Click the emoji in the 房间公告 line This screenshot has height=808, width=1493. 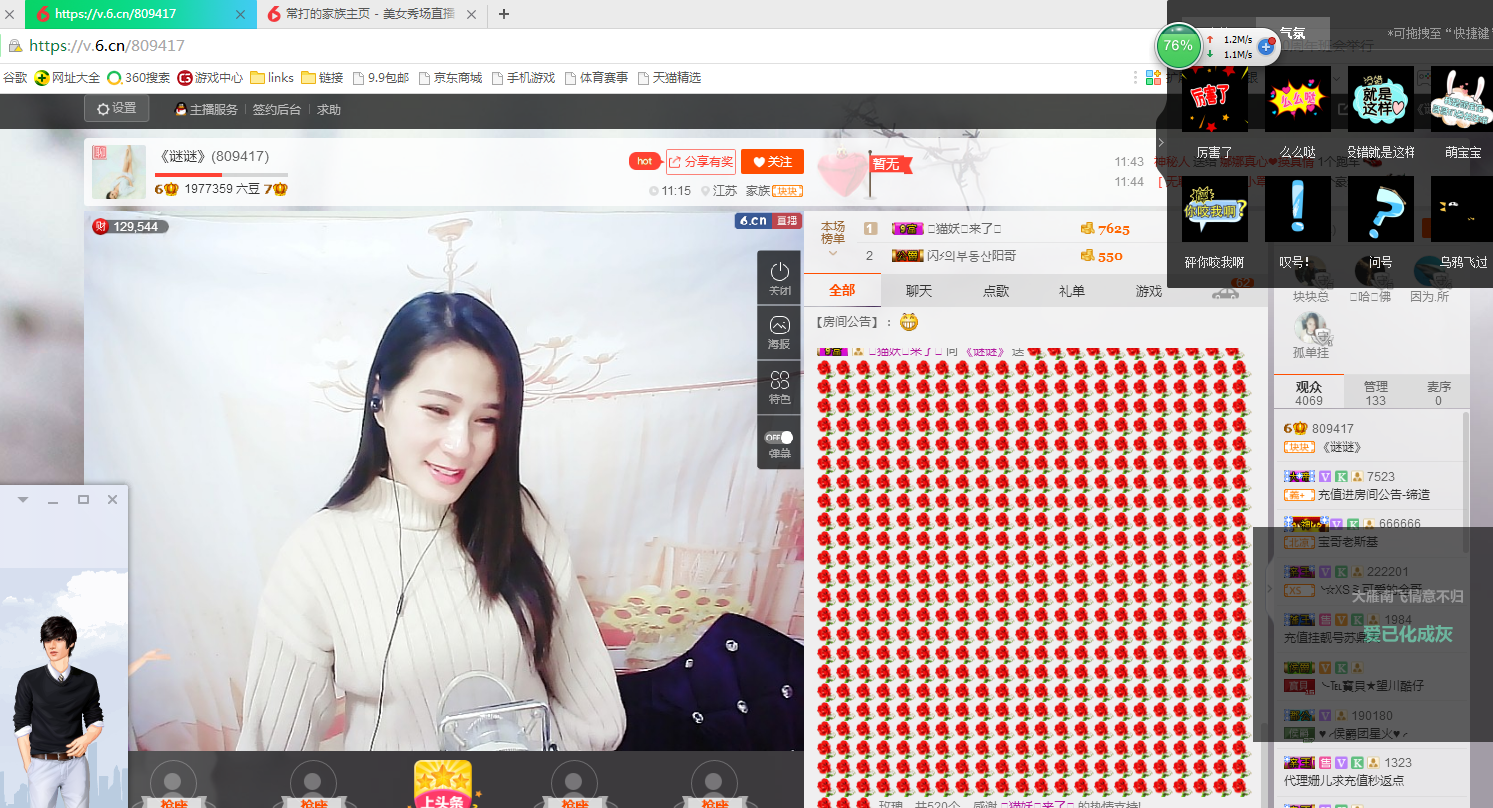908,322
